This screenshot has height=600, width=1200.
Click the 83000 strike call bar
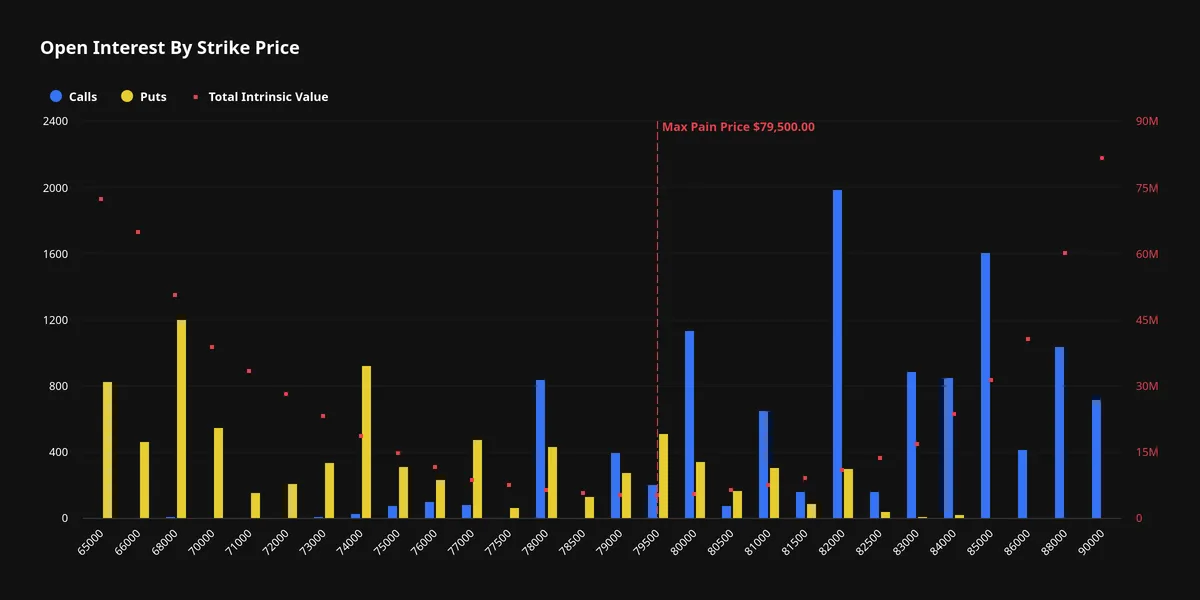pos(912,445)
